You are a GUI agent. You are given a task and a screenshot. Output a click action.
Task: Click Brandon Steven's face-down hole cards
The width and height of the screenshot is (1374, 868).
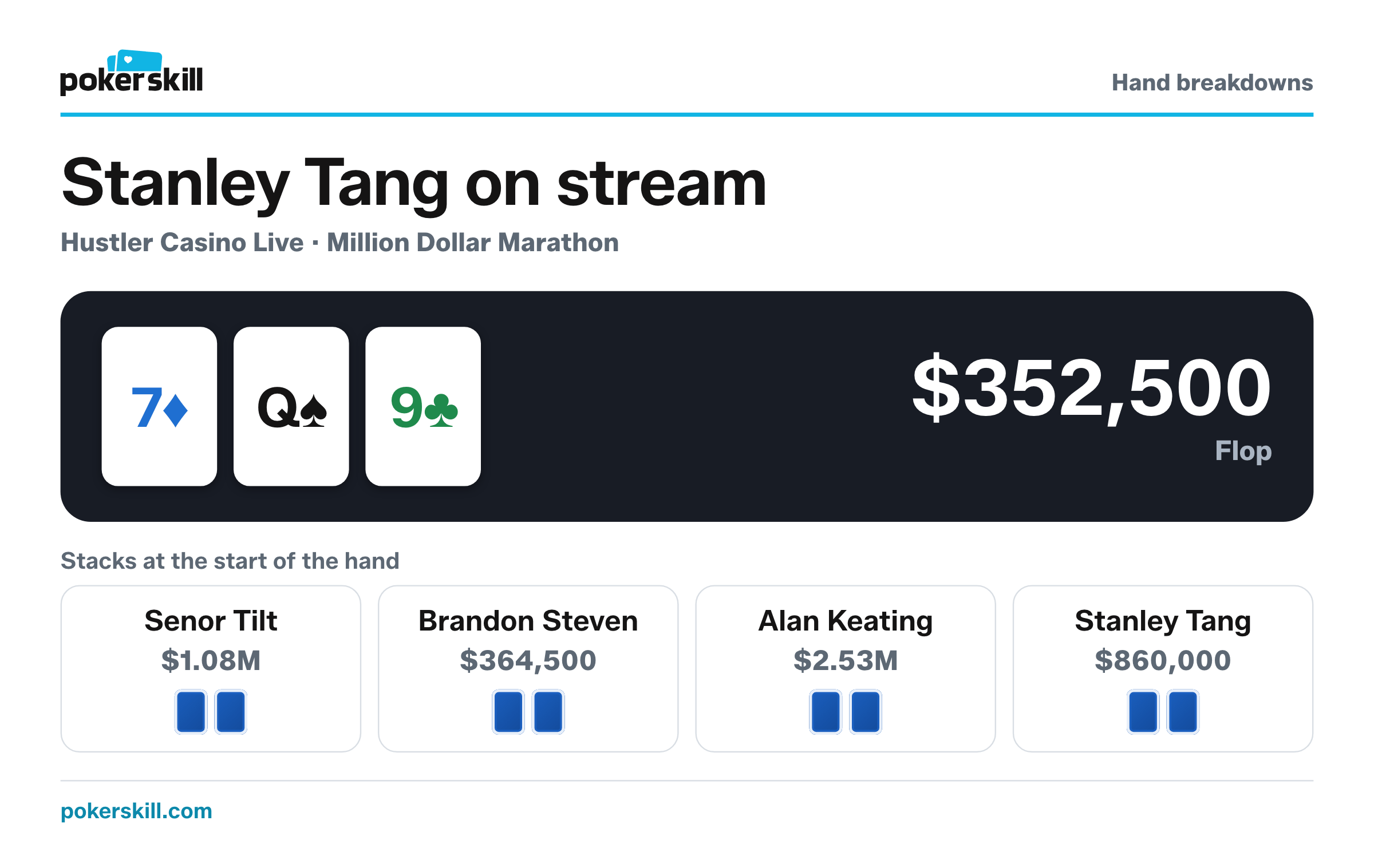click(x=528, y=711)
